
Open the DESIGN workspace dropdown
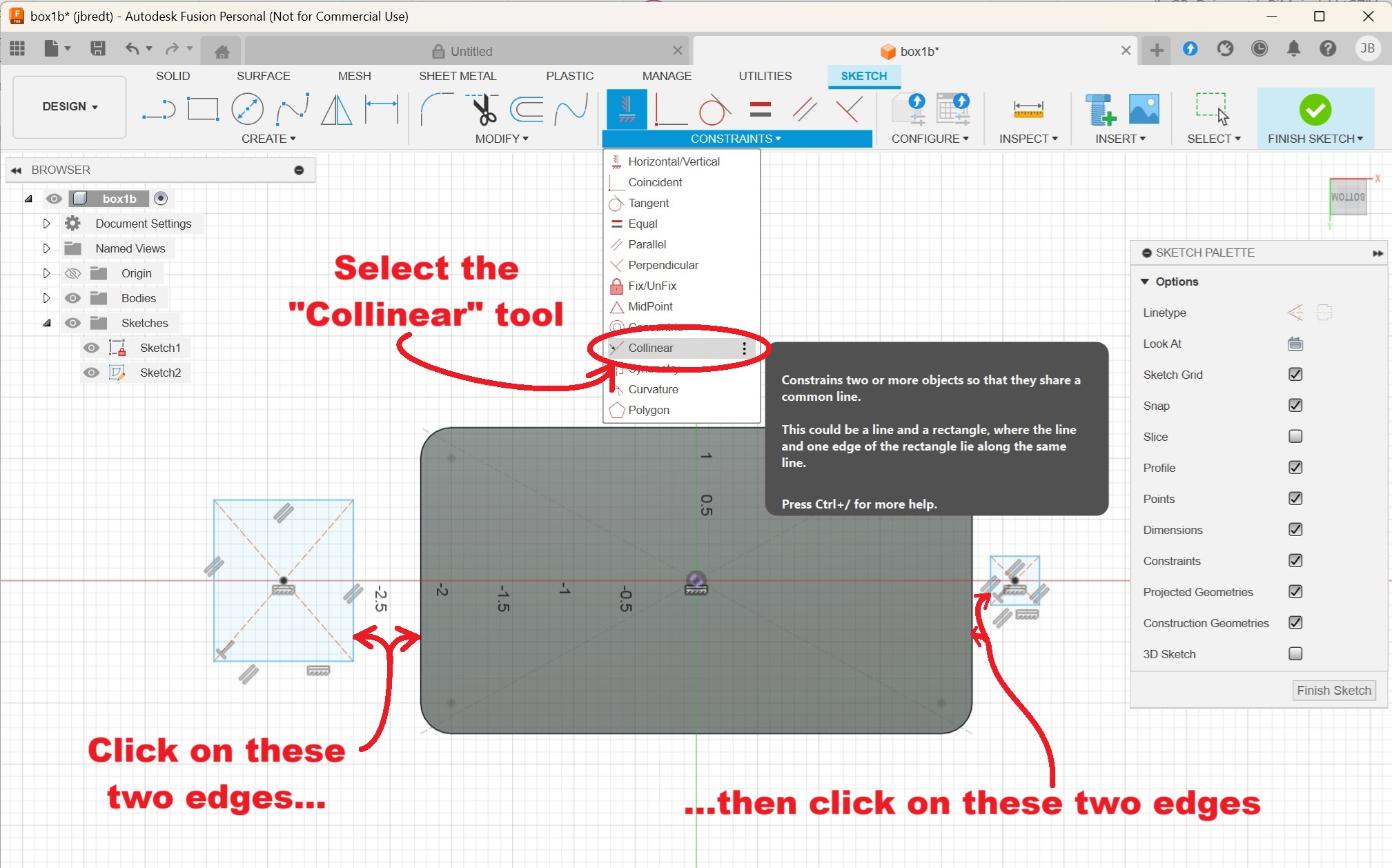tap(70, 106)
